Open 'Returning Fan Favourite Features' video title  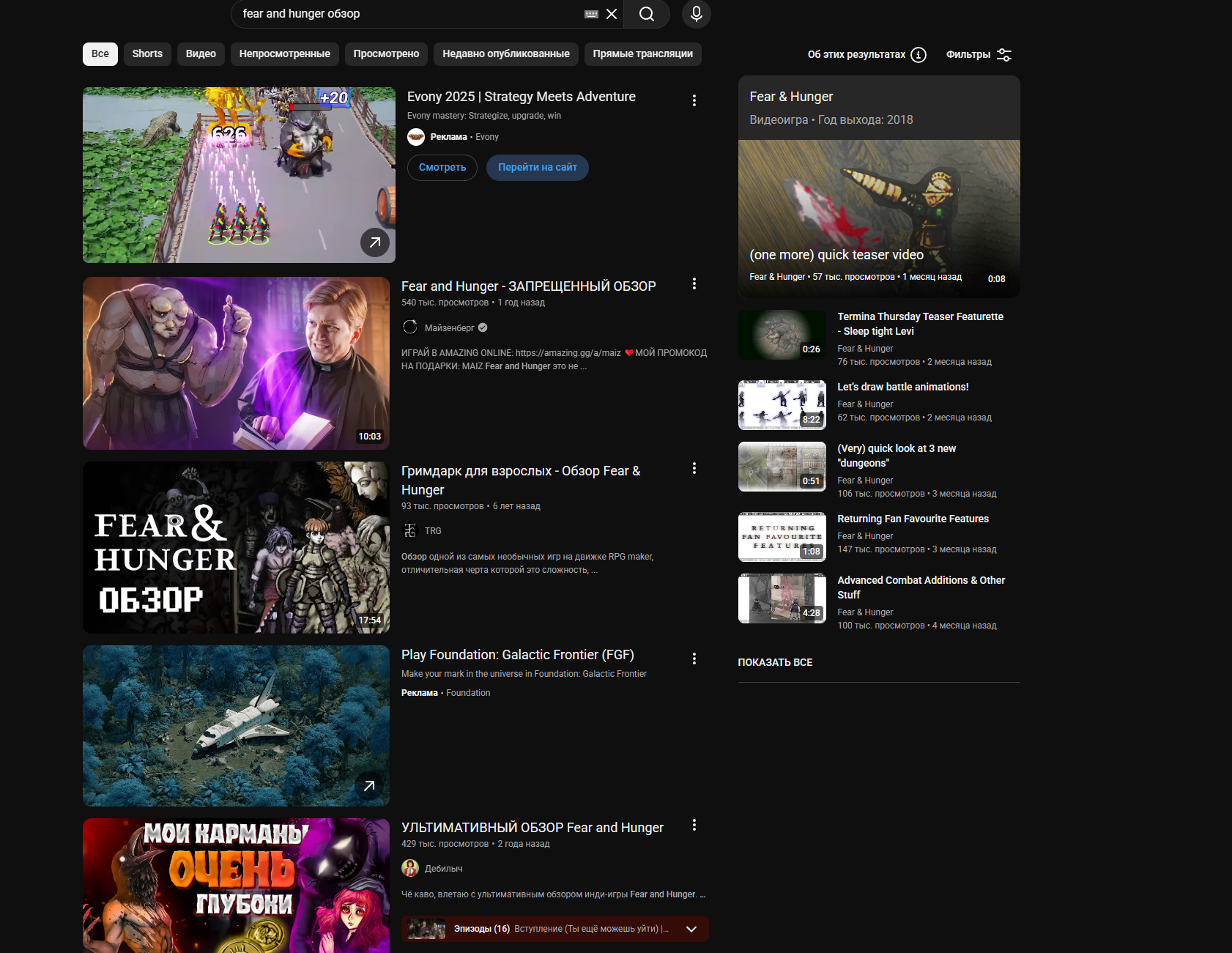913,519
